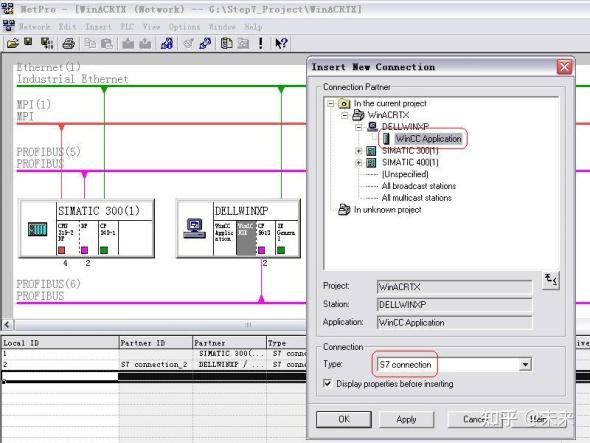Click the Open project folder toolbar icon

point(12,43)
